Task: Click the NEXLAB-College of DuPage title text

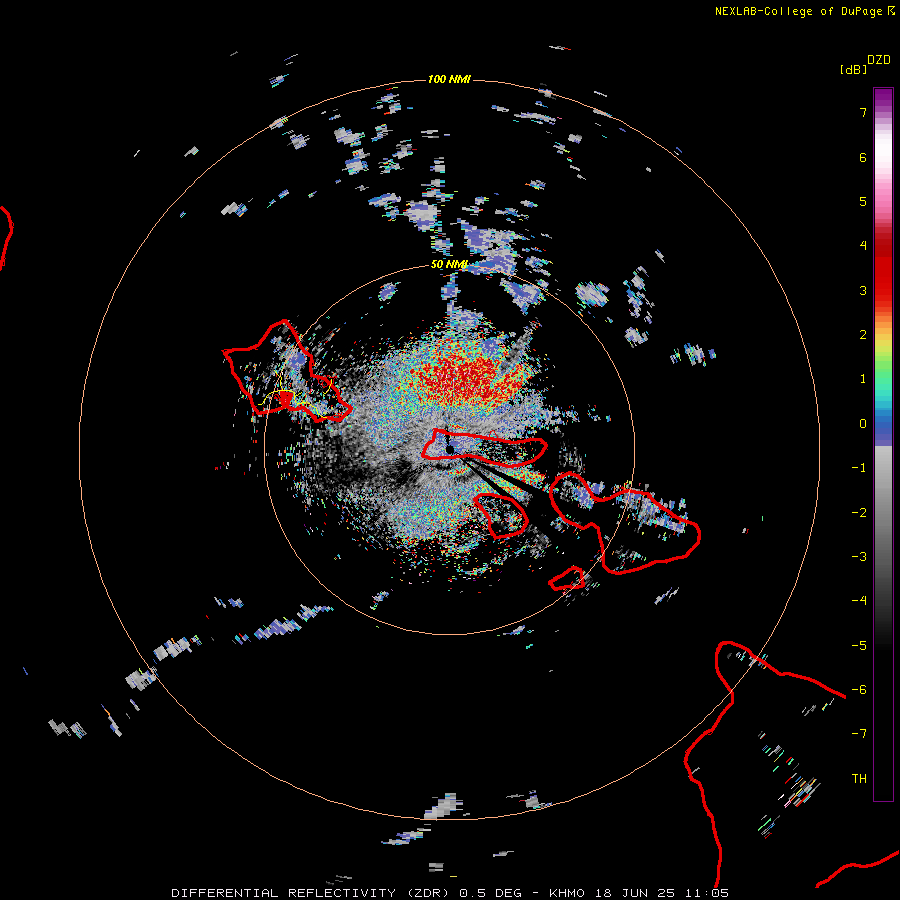Action: click(x=799, y=11)
